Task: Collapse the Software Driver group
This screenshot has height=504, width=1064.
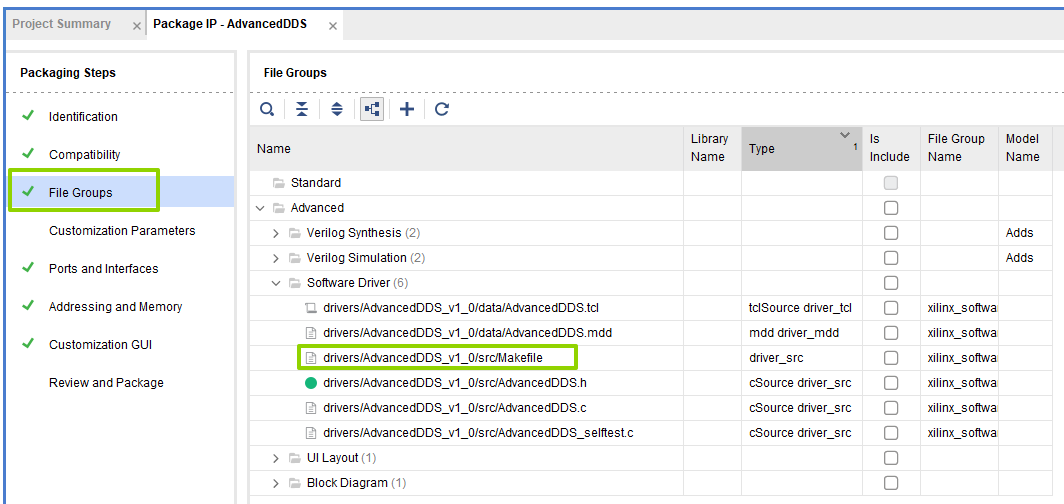Action: pos(277,283)
